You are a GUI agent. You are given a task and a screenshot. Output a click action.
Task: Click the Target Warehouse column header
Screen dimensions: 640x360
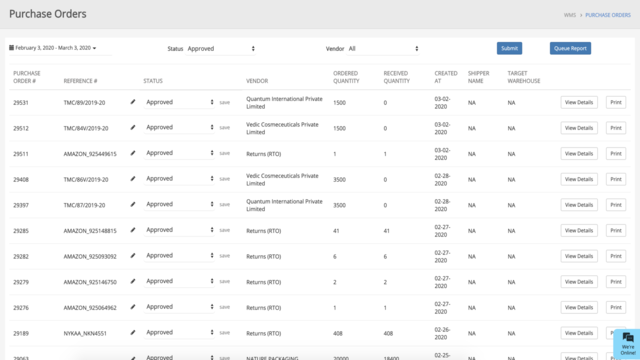[x=524, y=77]
